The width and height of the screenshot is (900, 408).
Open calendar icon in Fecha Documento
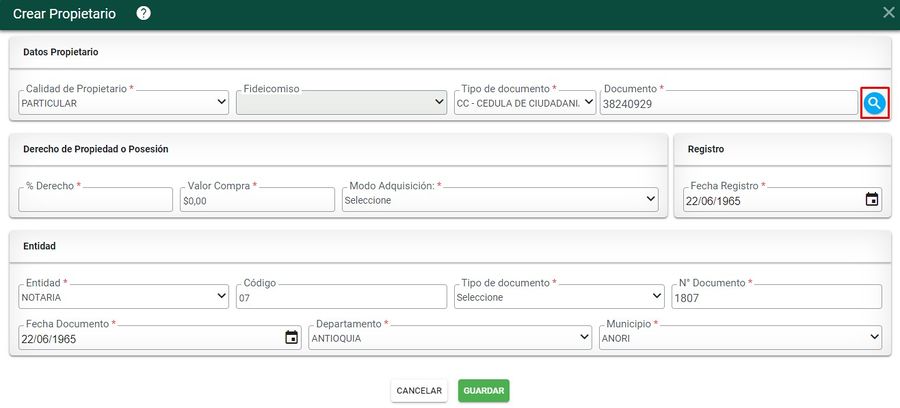(292, 337)
